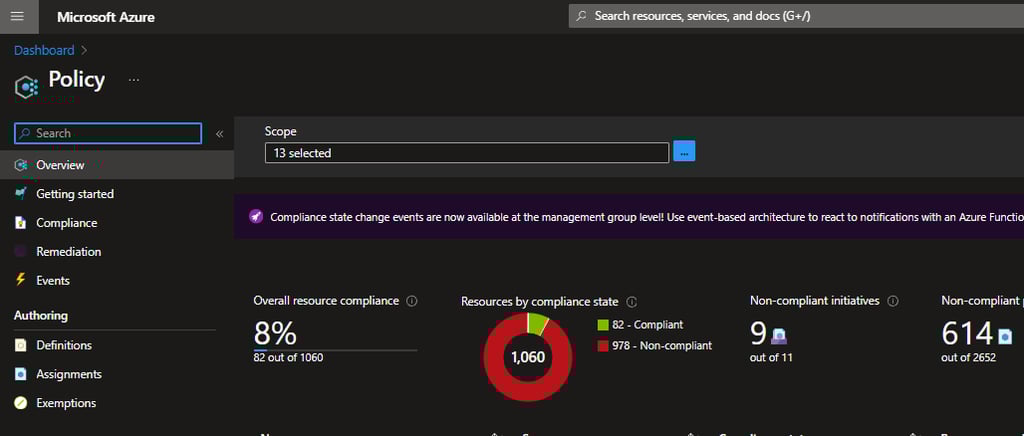This screenshot has width=1024, height=436.
Task: Click the 1,060 total in donut center
Action: (x=528, y=358)
